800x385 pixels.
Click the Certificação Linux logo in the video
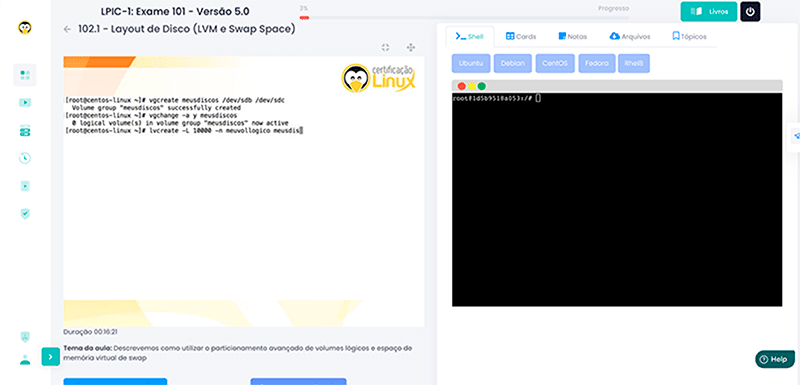pos(378,78)
